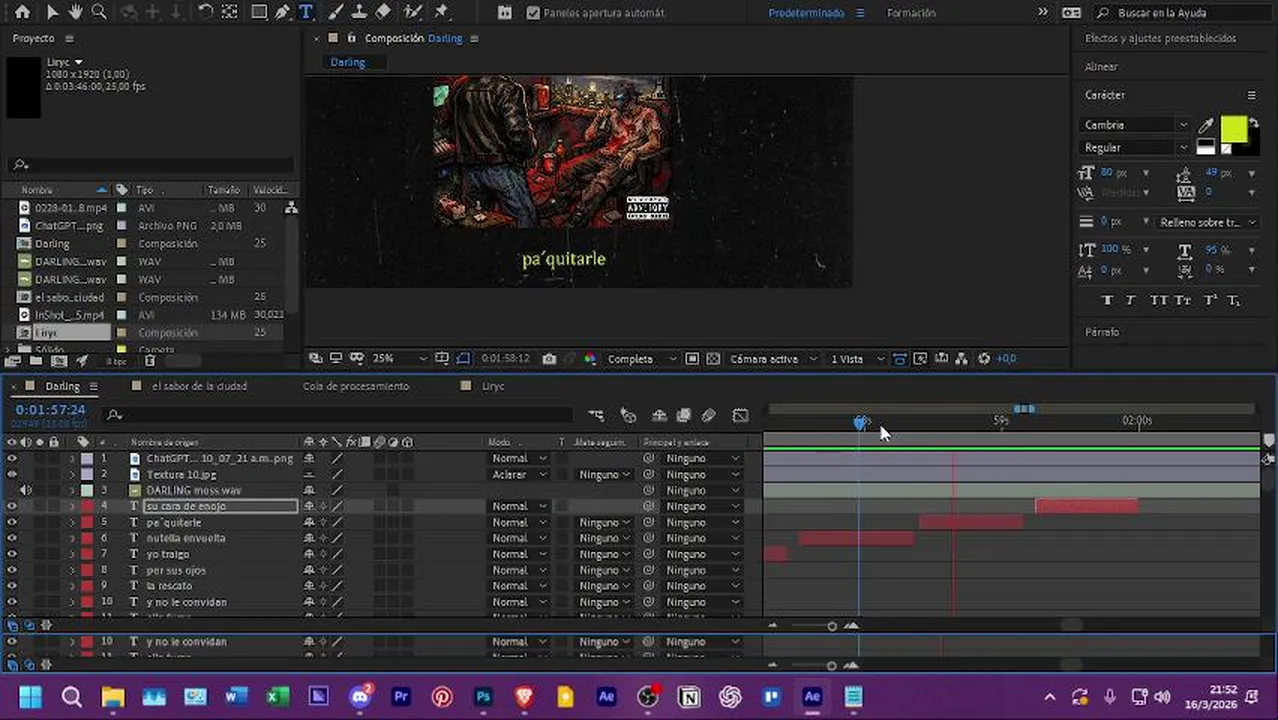Open the graph editor icon
The width and height of the screenshot is (1278, 720).
(740, 415)
